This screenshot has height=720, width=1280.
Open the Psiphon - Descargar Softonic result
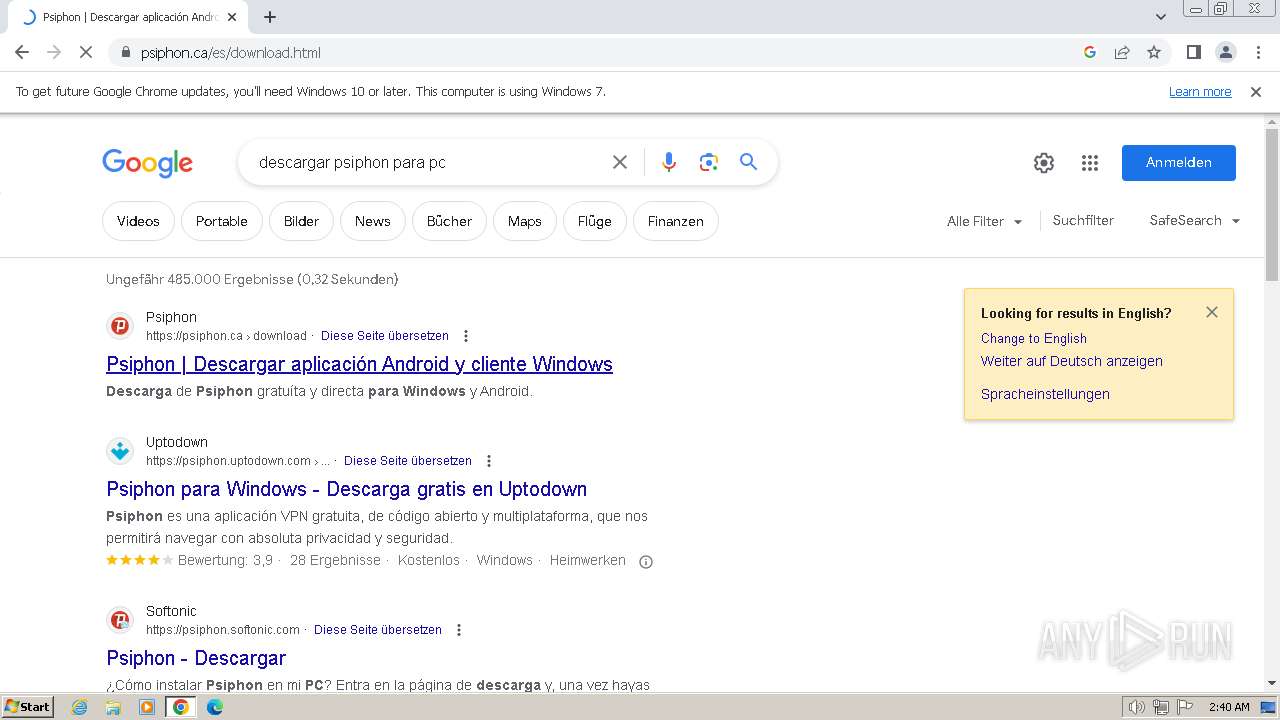click(196, 658)
